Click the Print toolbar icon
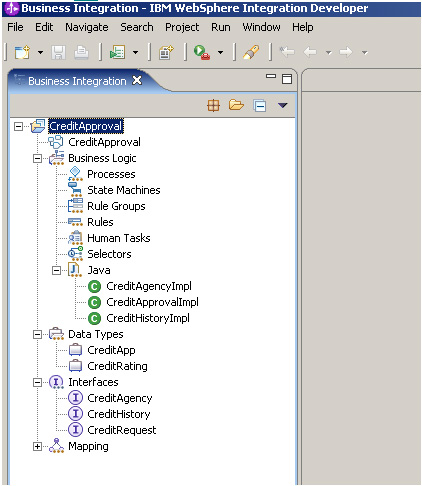The height and width of the screenshot is (486, 422). point(81,52)
